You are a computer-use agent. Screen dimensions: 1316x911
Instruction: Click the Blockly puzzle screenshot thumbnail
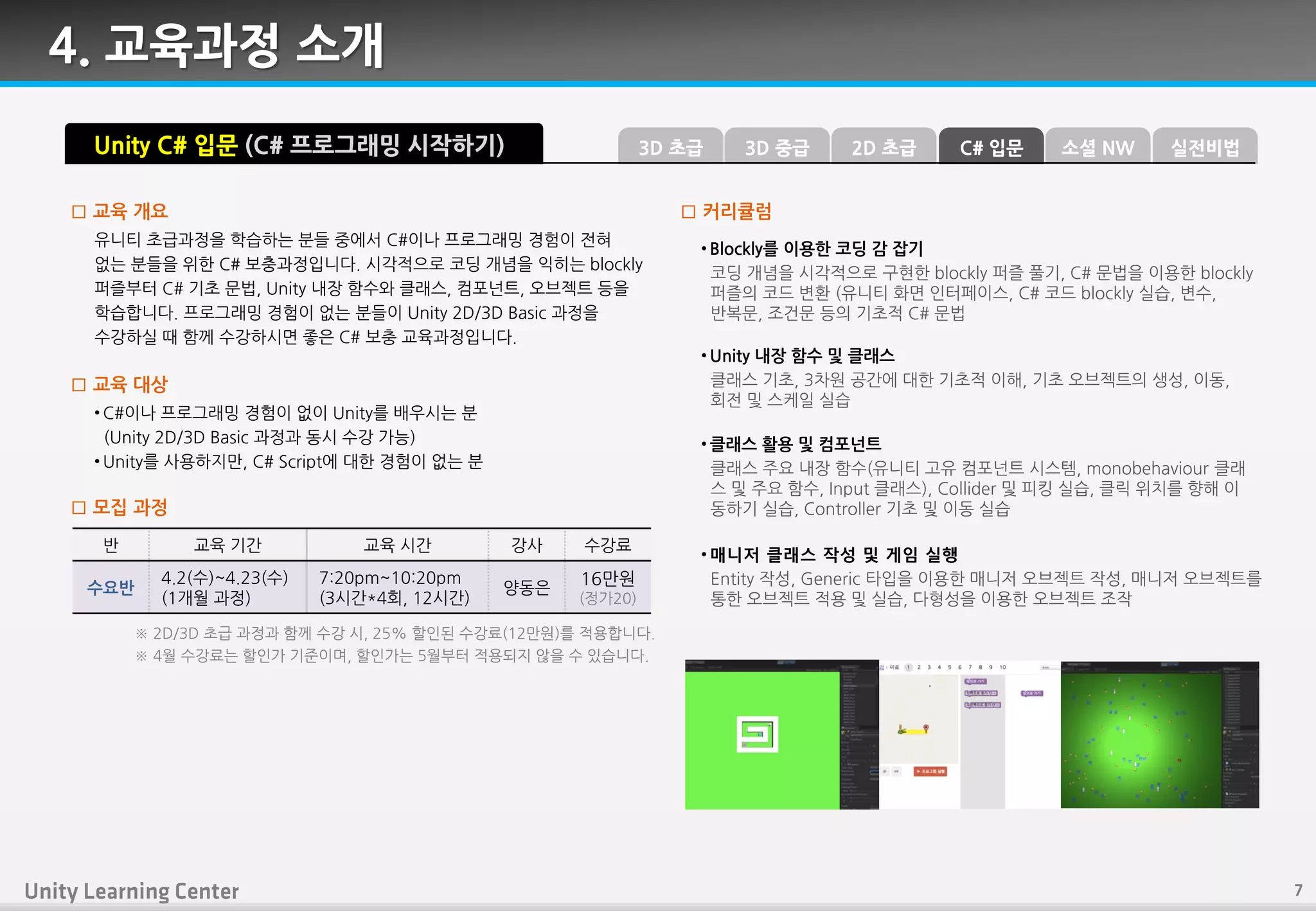(970, 734)
